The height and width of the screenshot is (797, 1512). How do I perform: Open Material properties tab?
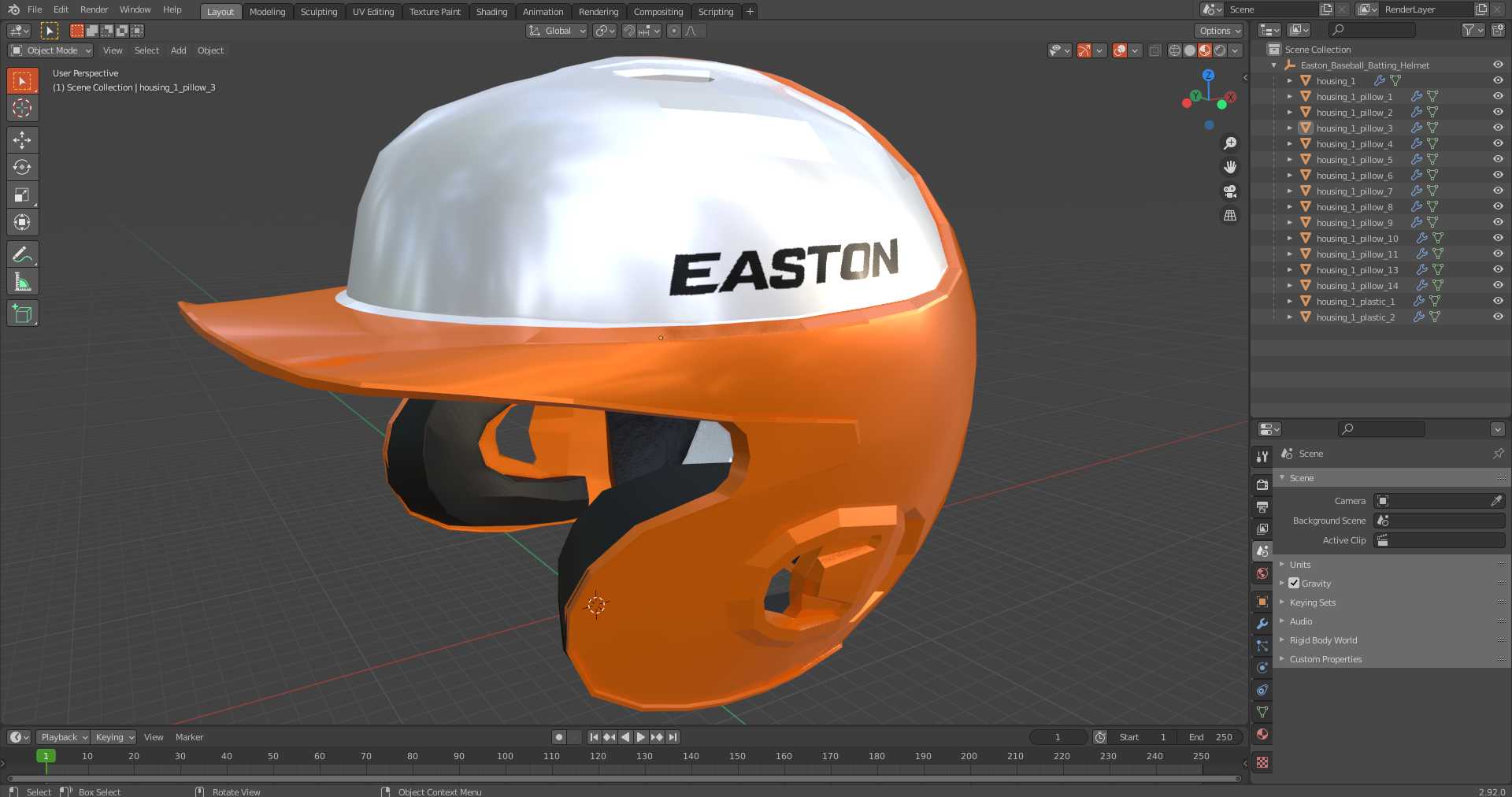point(1262,734)
